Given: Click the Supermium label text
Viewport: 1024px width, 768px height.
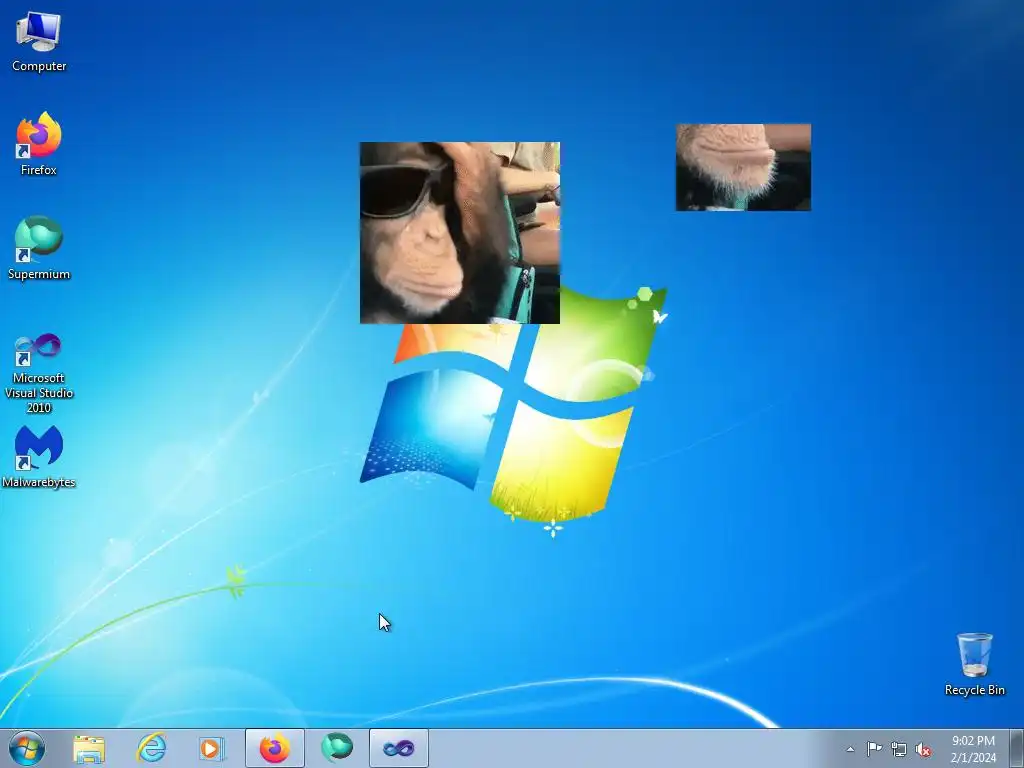Looking at the screenshot, I should point(39,274).
